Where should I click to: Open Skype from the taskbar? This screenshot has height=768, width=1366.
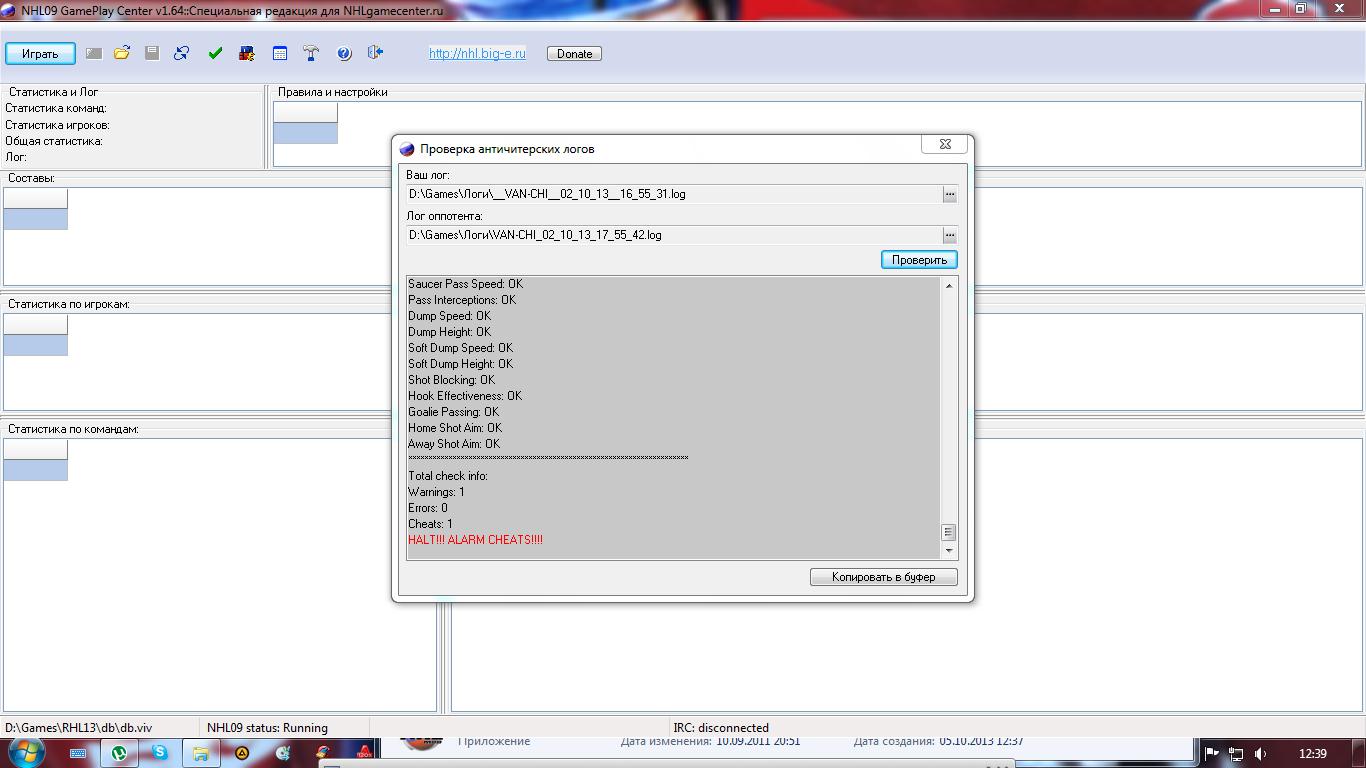pyautogui.click(x=160, y=753)
